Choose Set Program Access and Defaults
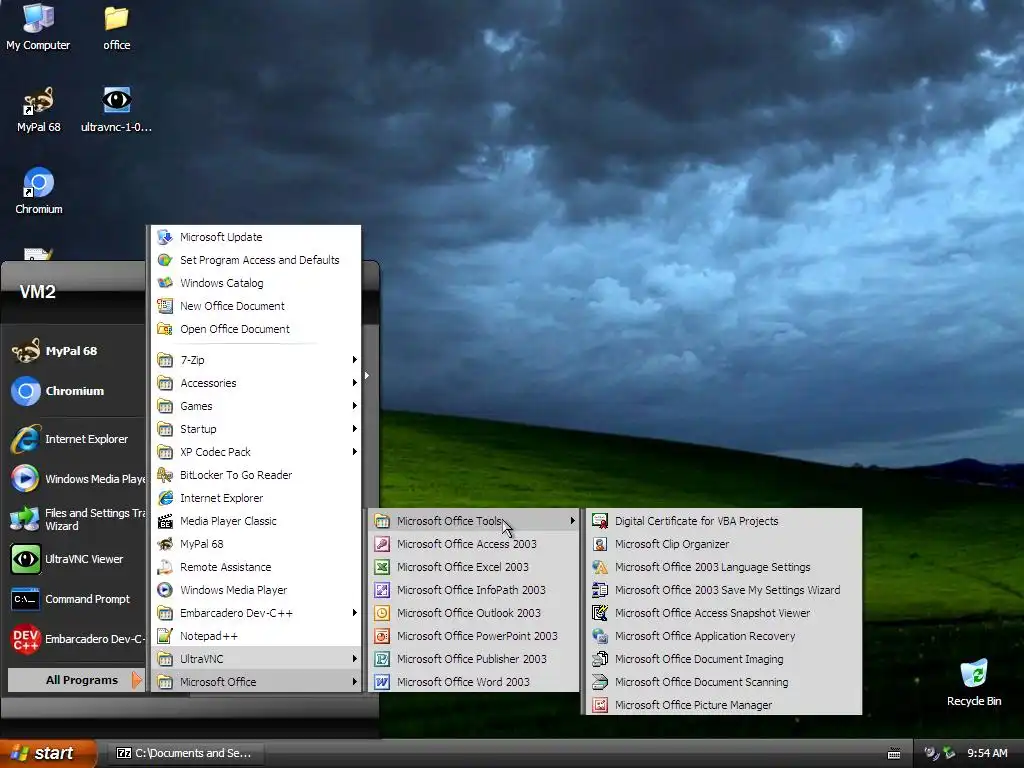 tap(256, 259)
